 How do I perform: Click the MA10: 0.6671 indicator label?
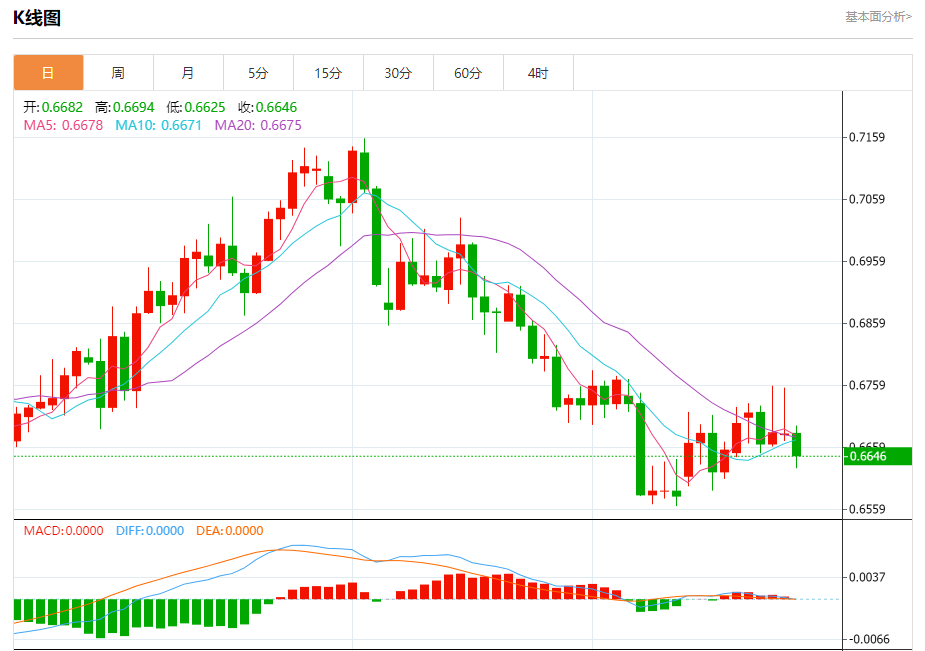pos(159,125)
